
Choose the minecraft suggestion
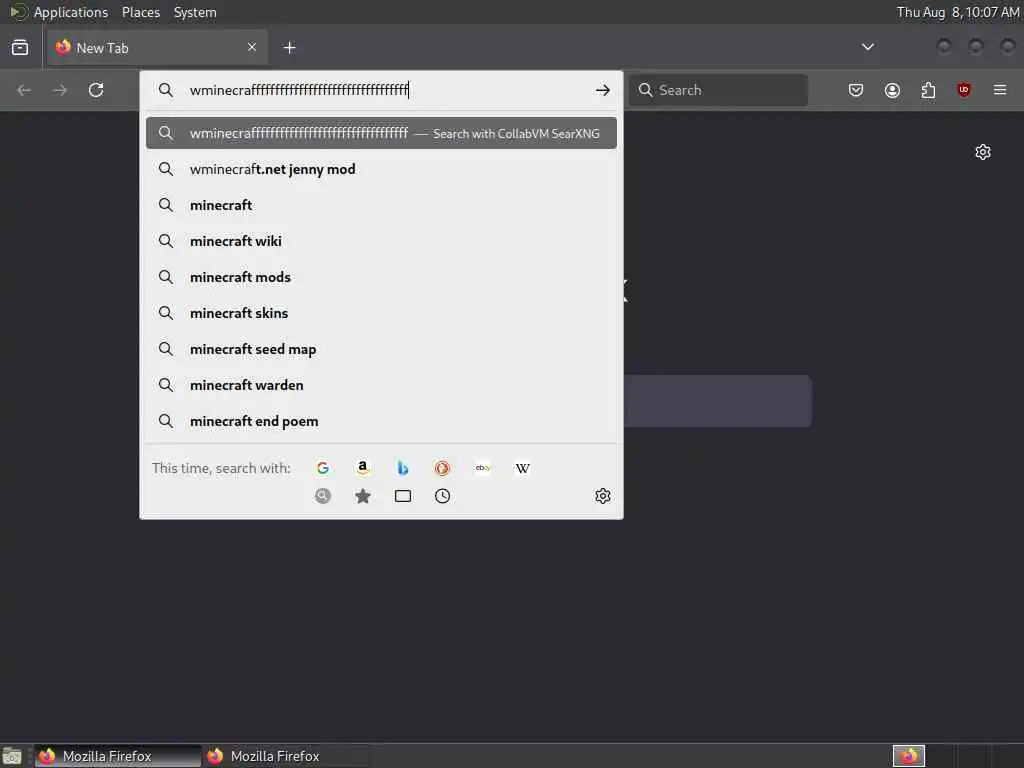(x=381, y=205)
